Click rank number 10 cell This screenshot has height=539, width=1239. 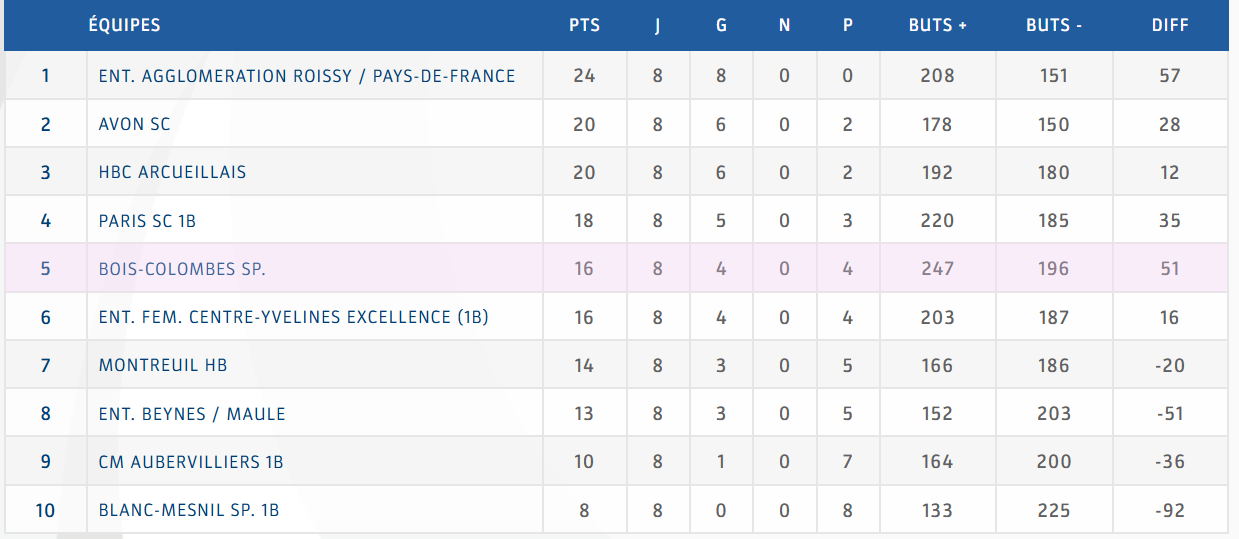pyautogui.click(x=45, y=510)
